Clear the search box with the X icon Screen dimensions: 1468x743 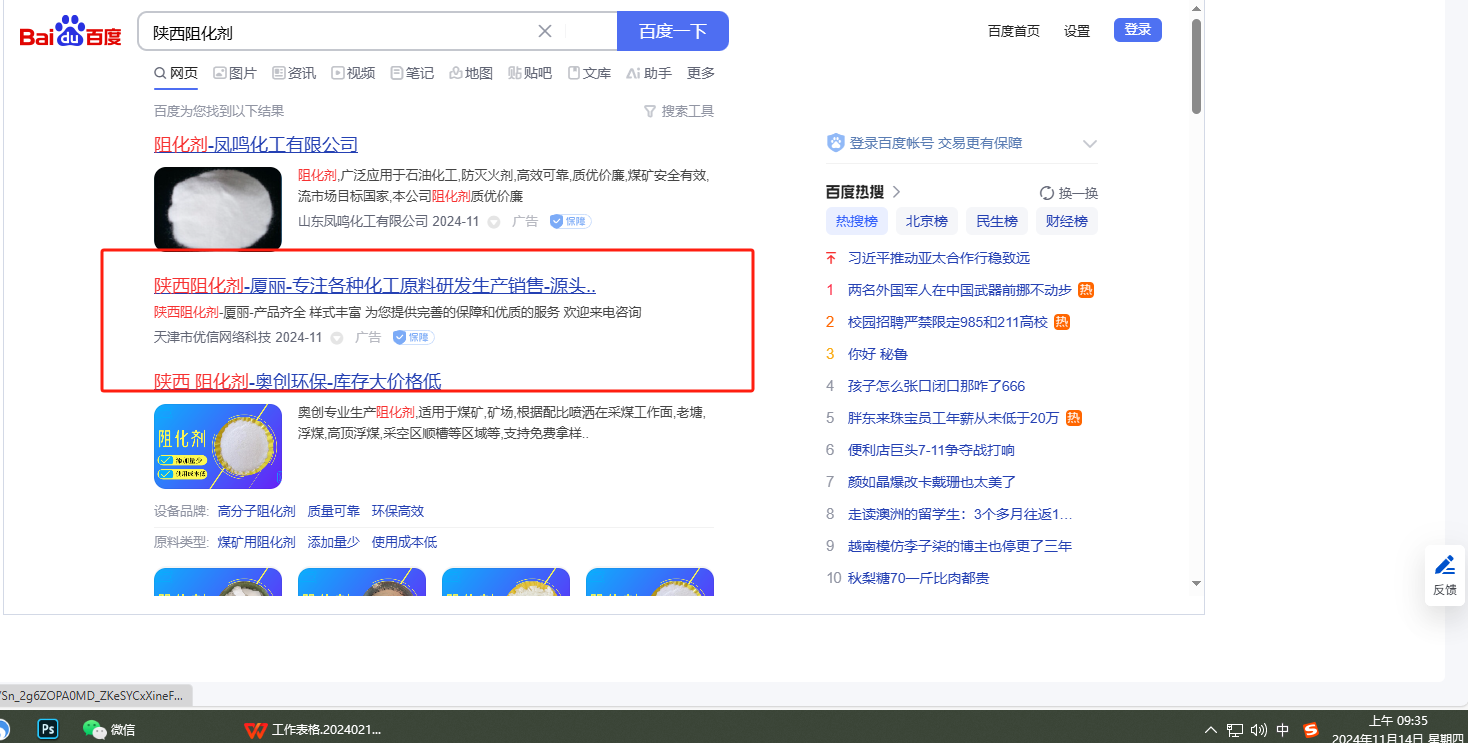545,31
